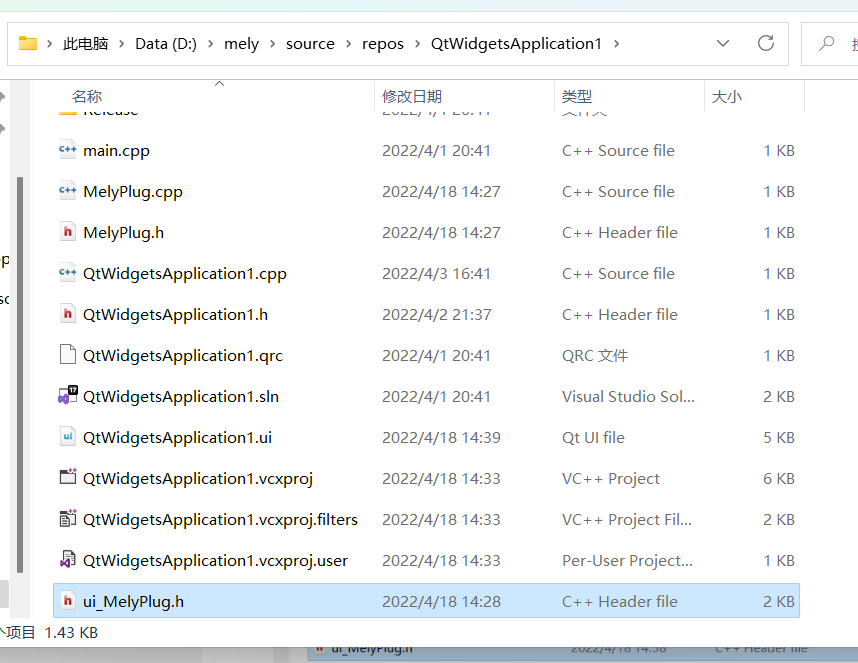Click the type text Qt UI file
This screenshot has width=858, height=663.
593,438
